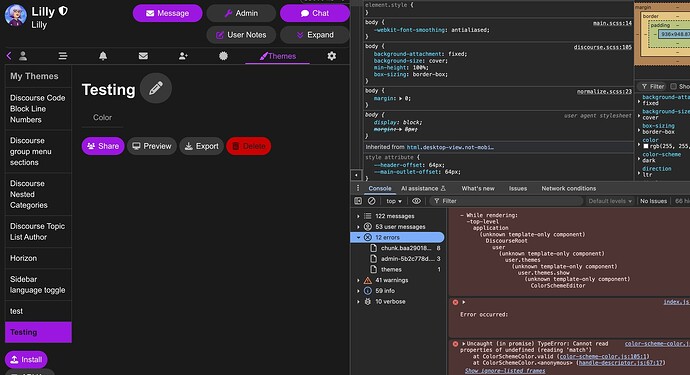Screen dimensions: 690x375
Task: Expand the 'Error occurred' console entry arrow
Action: (463, 302)
